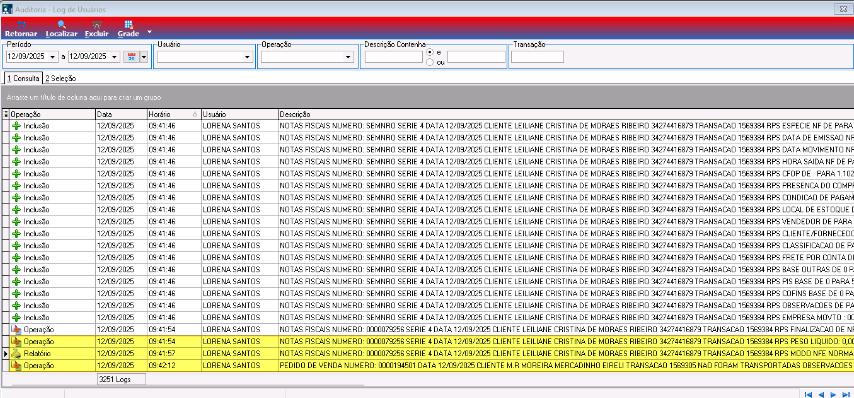Screen dimensions: 854x398
Task: Sort by the Descrição column header
Action: tap(565, 114)
